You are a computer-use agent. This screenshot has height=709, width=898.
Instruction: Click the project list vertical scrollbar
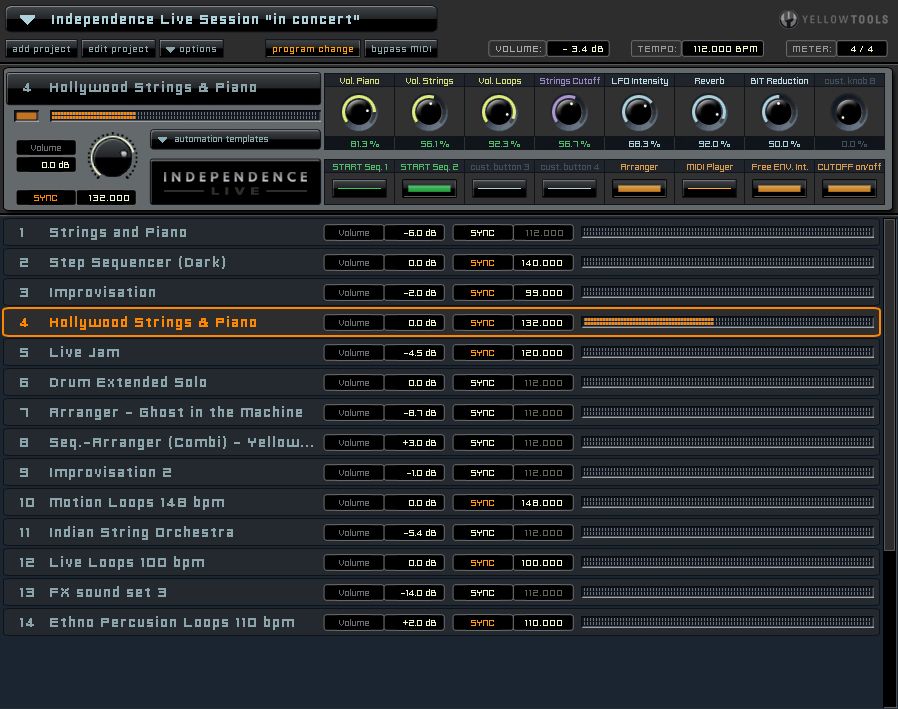pyautogui.click(x=889, y=385)
